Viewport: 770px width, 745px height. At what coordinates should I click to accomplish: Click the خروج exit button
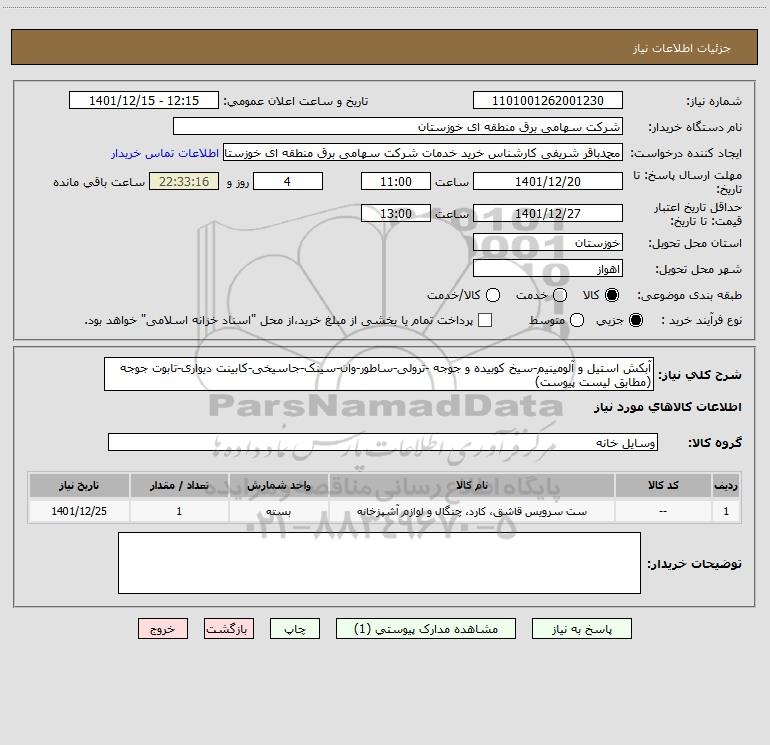point(163,629)
